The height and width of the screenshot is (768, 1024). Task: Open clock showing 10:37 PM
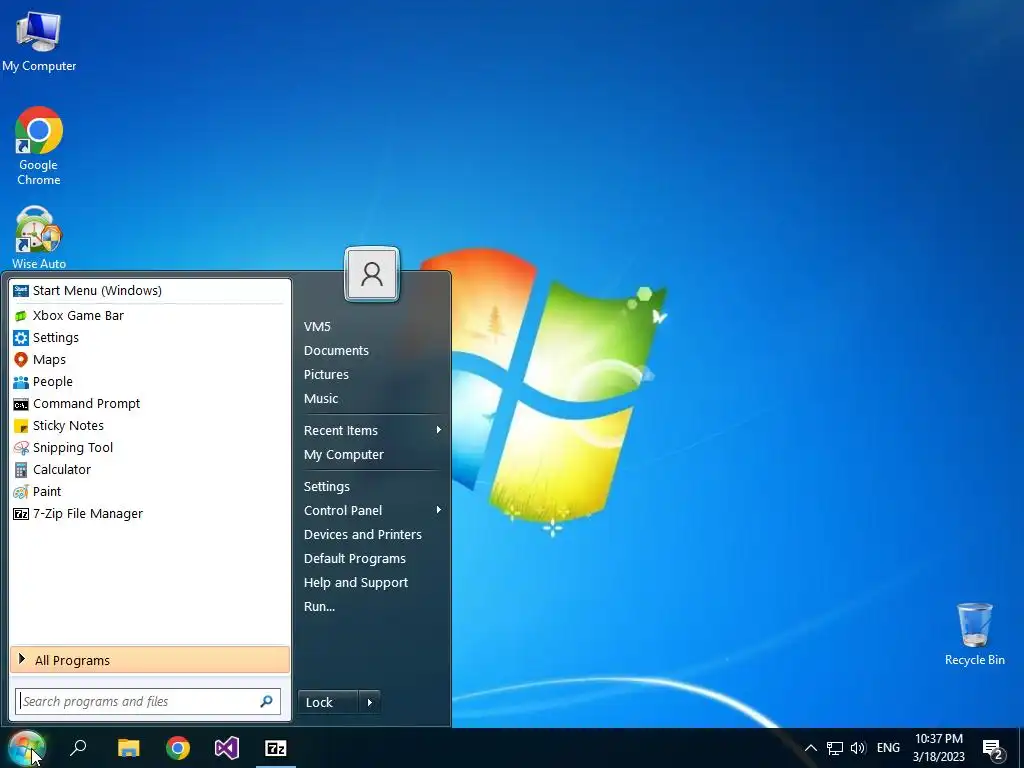[938, 748]
